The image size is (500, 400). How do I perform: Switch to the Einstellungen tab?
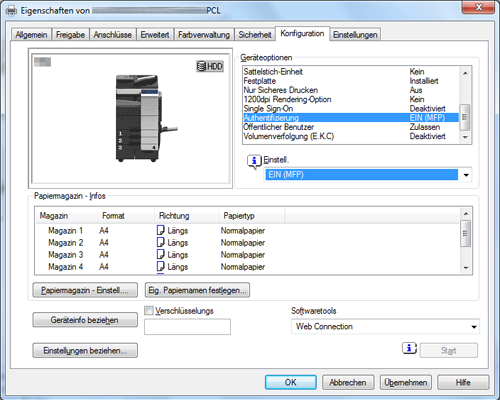[x=355, y=35]
